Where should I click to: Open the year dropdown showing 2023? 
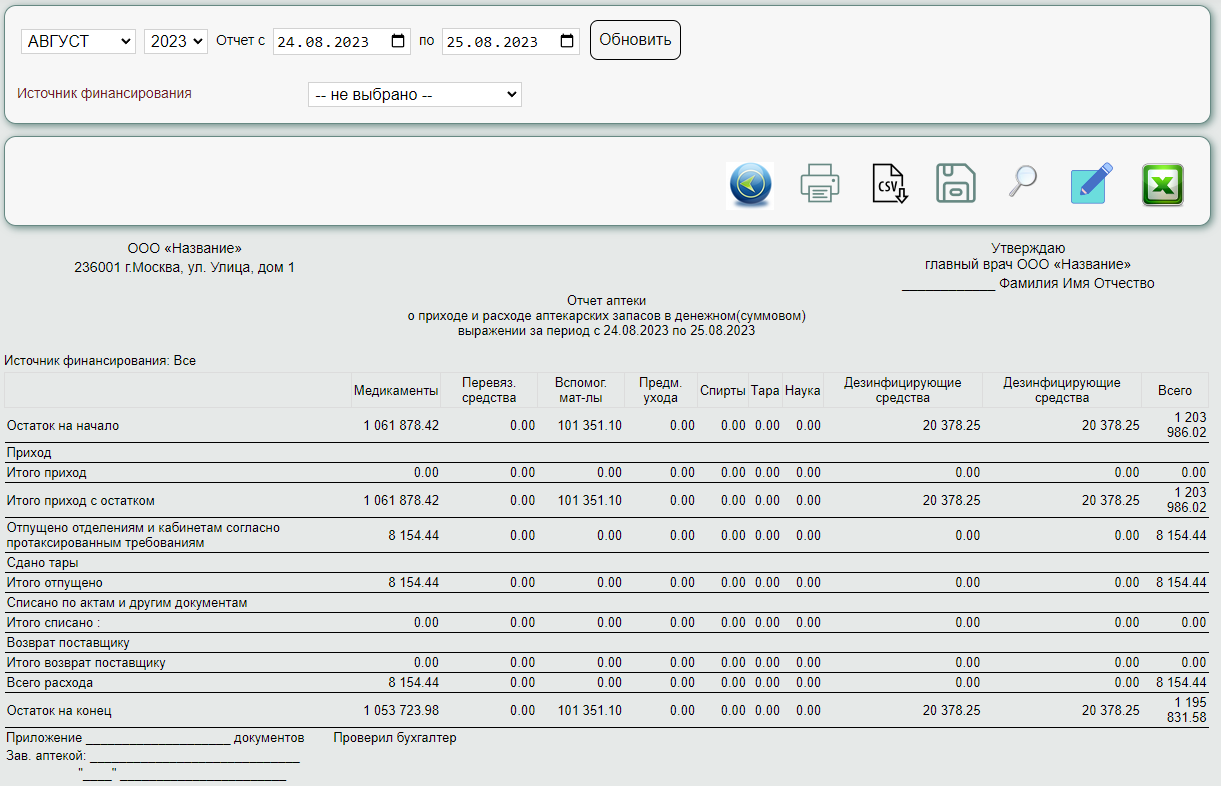coord(176,41)
